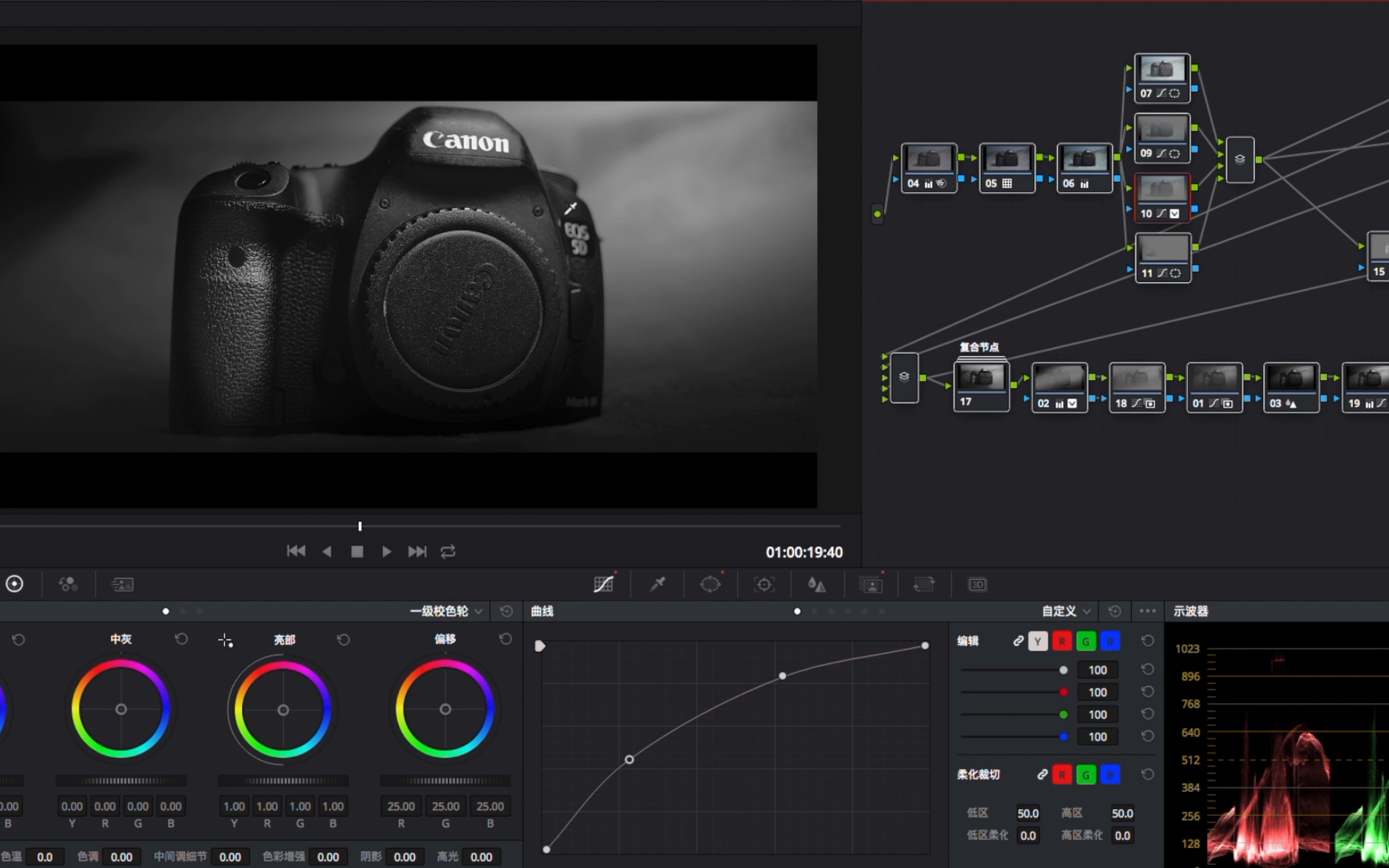Click the 色温 temperature value field
This screenshot has width=1389, height=868.
point(45,857)
